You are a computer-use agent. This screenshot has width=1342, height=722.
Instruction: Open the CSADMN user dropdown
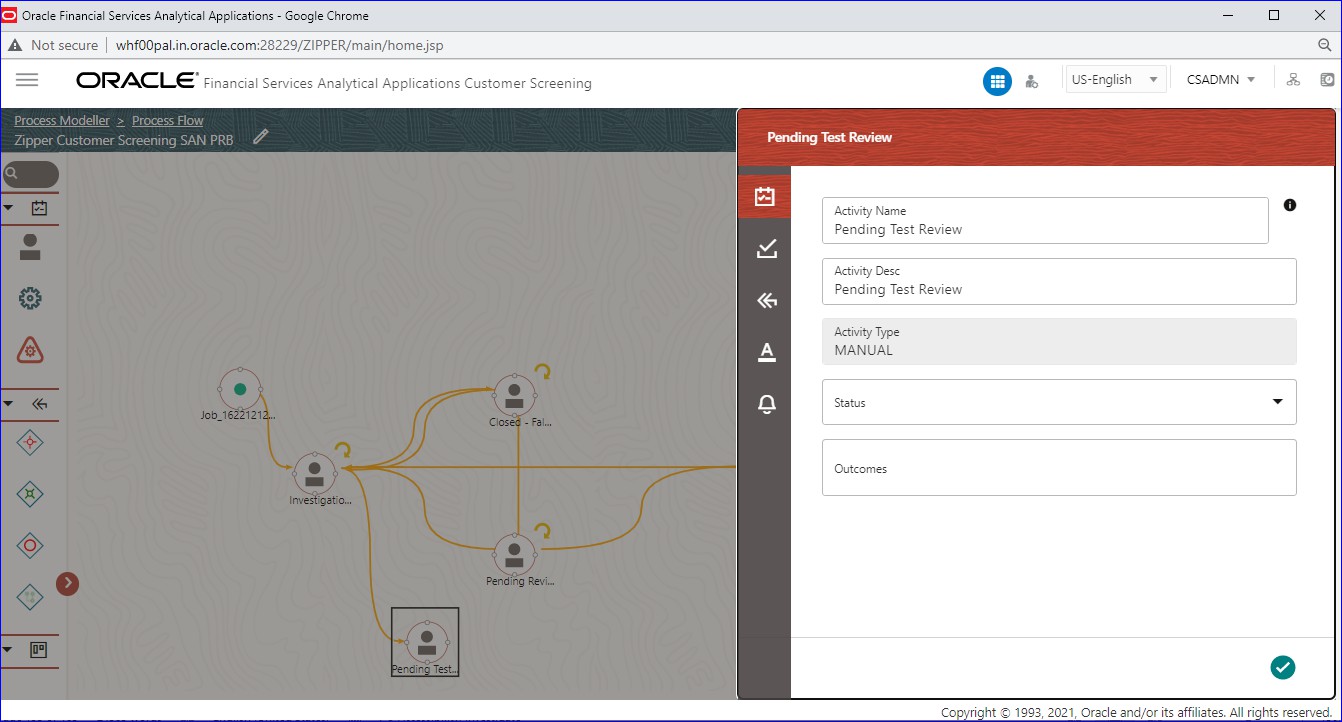point(1221,80)
